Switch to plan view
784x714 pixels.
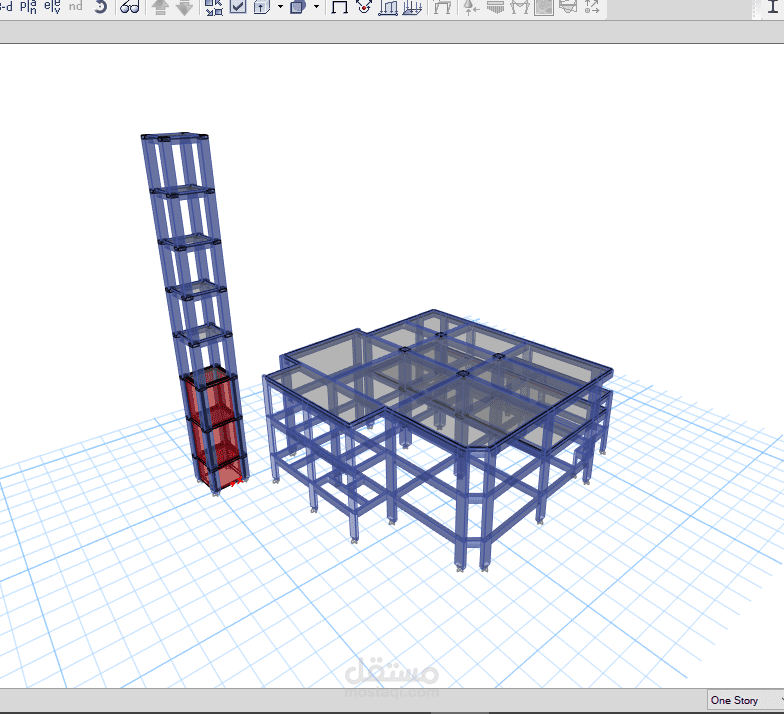point(28,6)
